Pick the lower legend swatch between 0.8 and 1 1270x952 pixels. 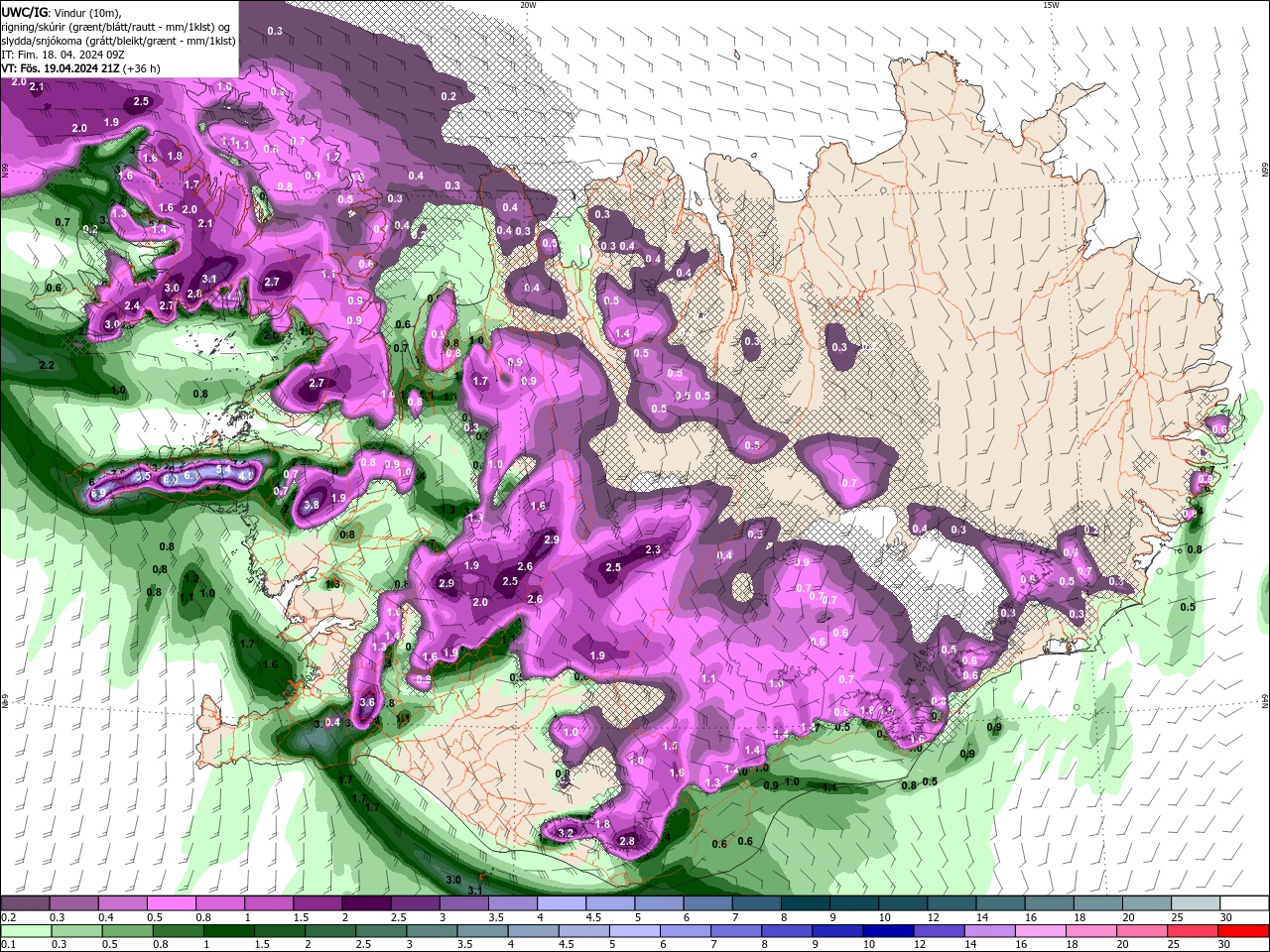pos(178,930)
